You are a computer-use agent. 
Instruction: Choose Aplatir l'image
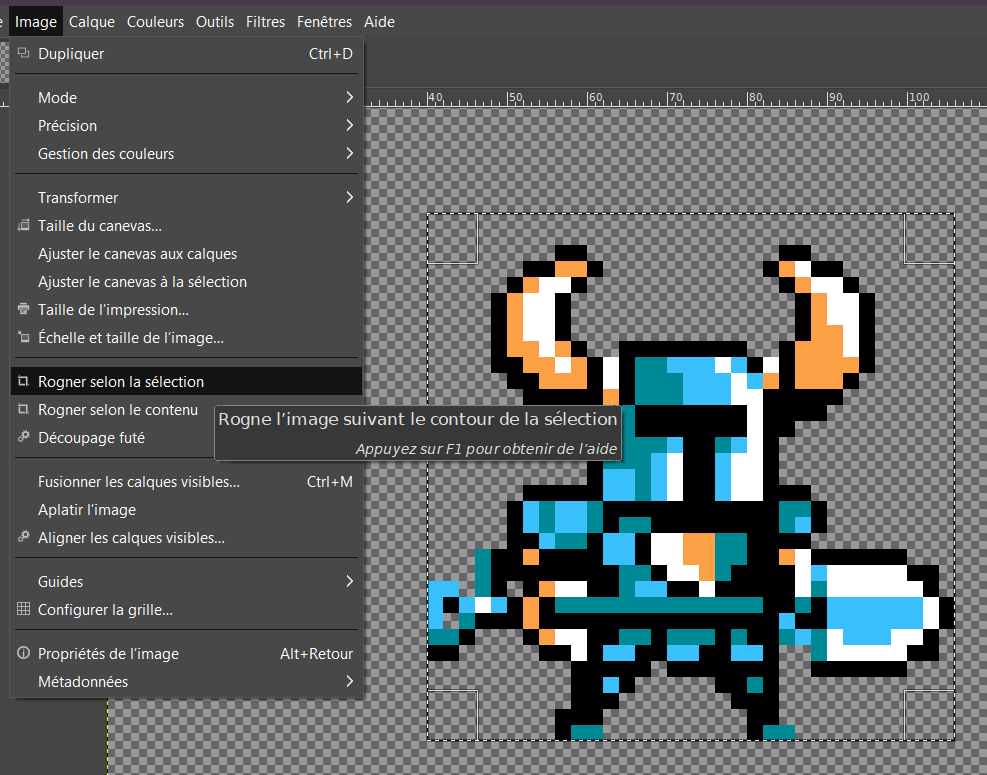pyautogui.click(x=186, y=509)
